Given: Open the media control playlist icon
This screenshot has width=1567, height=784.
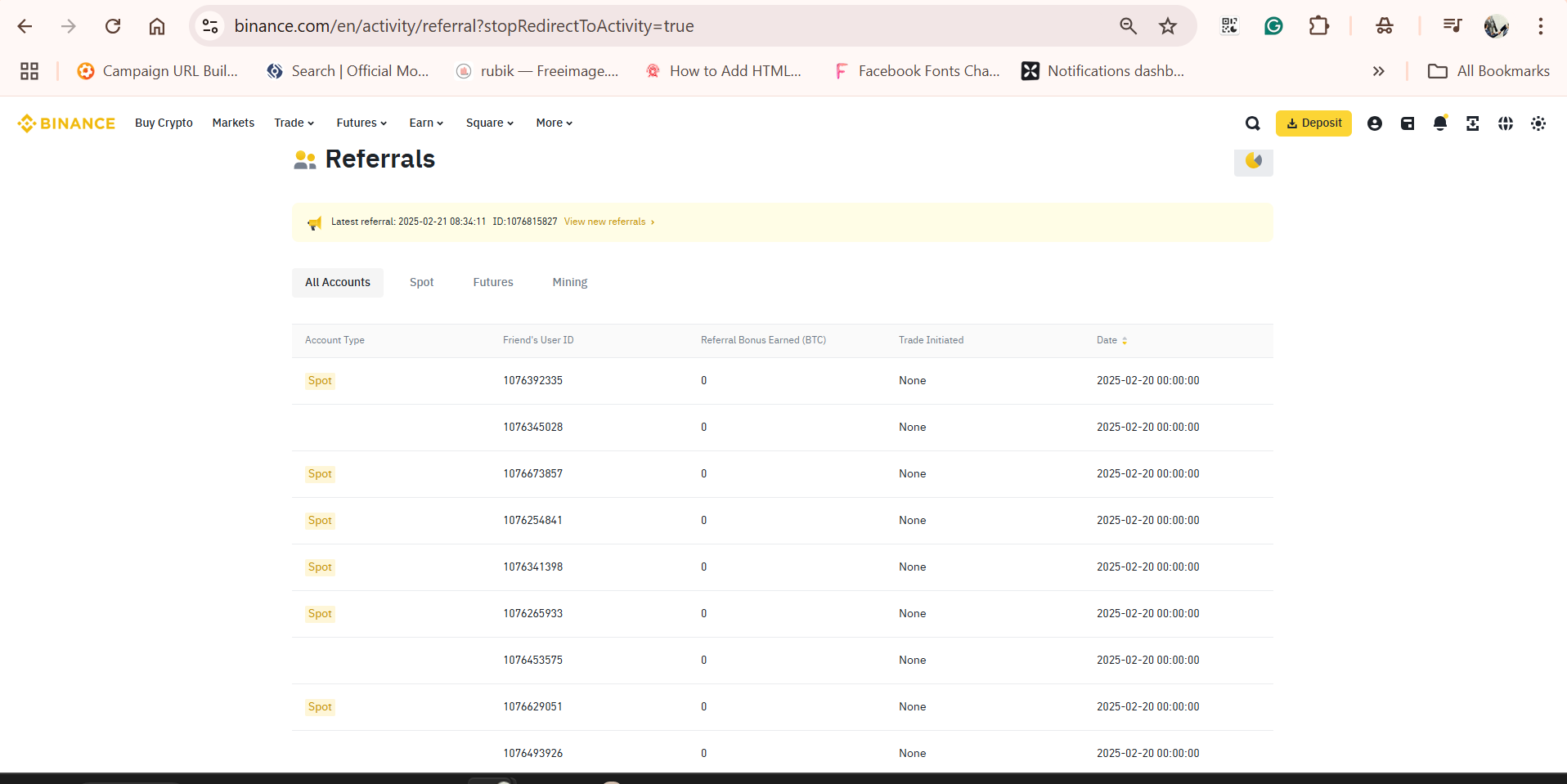Looking at the screenshot, I should 1453,26.
